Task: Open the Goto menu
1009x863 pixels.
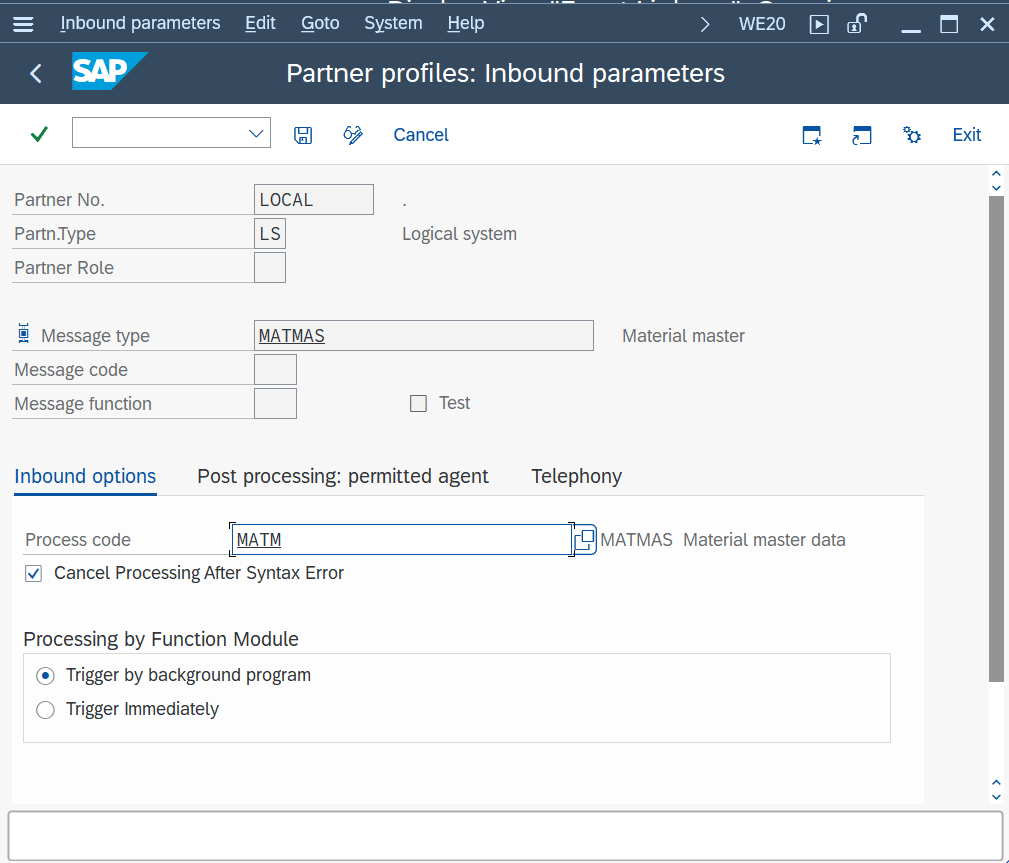Action: (320, 23)
